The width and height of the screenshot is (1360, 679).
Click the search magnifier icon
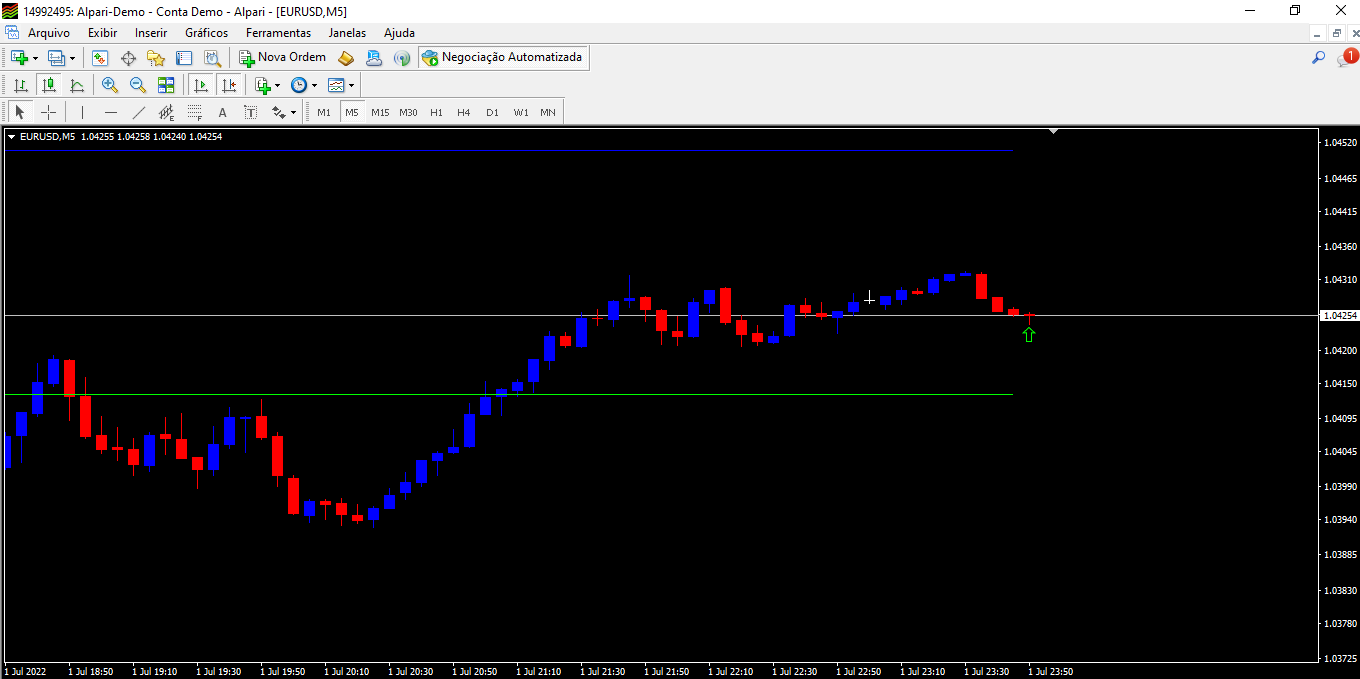(x=1318, y=58)
